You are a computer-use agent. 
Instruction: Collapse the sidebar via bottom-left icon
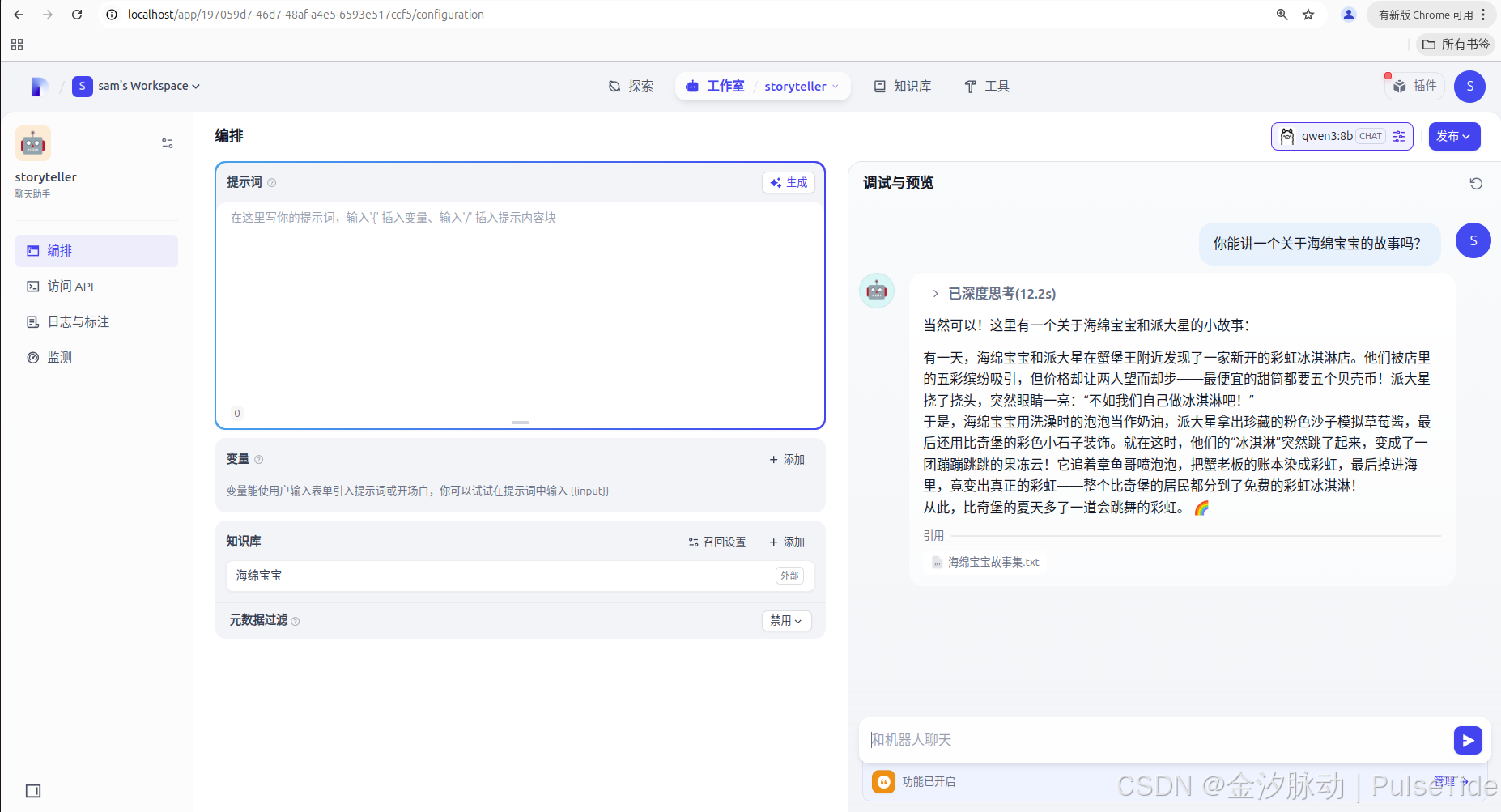point(32,791)
